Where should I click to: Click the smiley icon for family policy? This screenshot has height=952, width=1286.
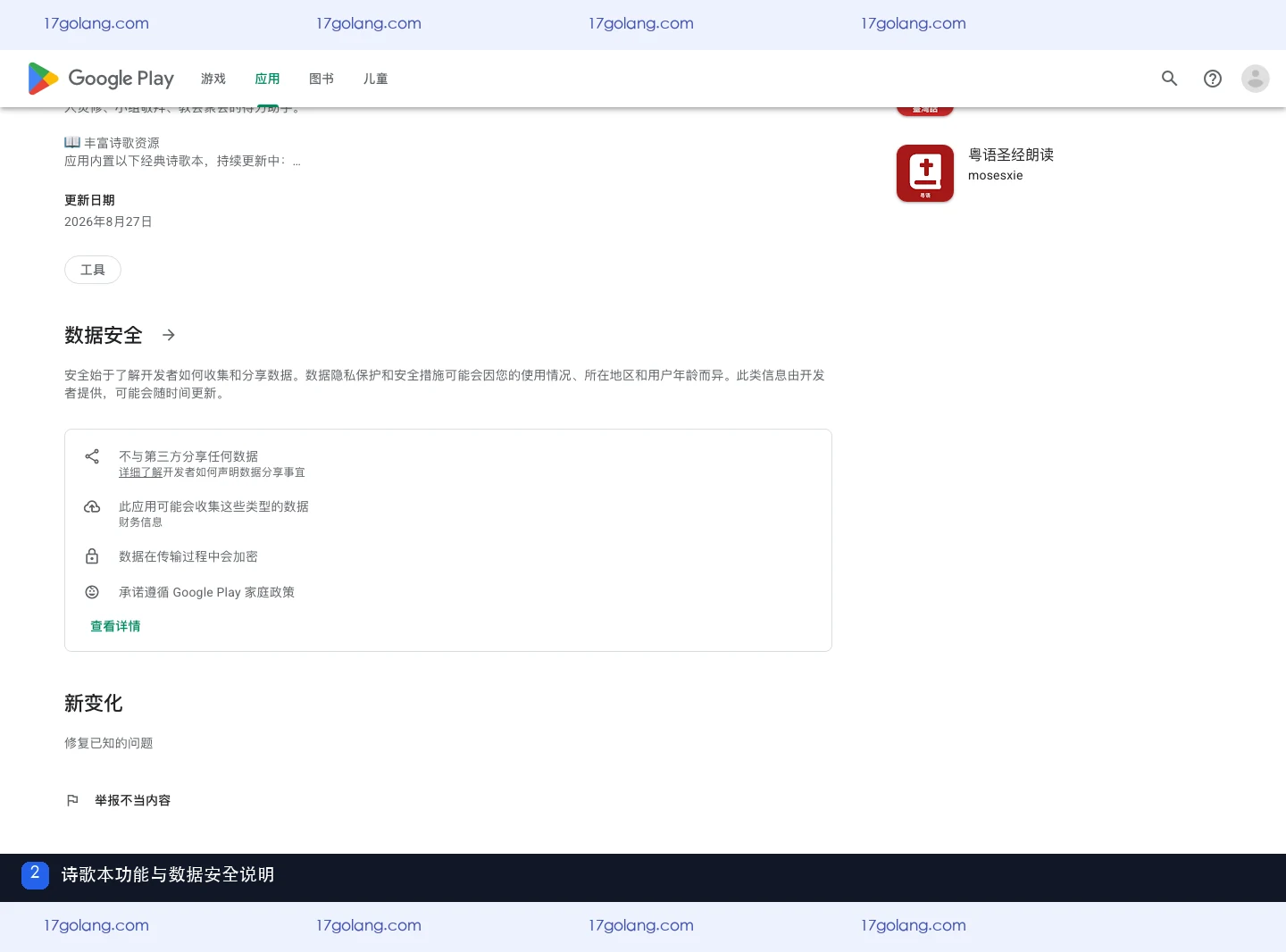(x=92, y=592)
